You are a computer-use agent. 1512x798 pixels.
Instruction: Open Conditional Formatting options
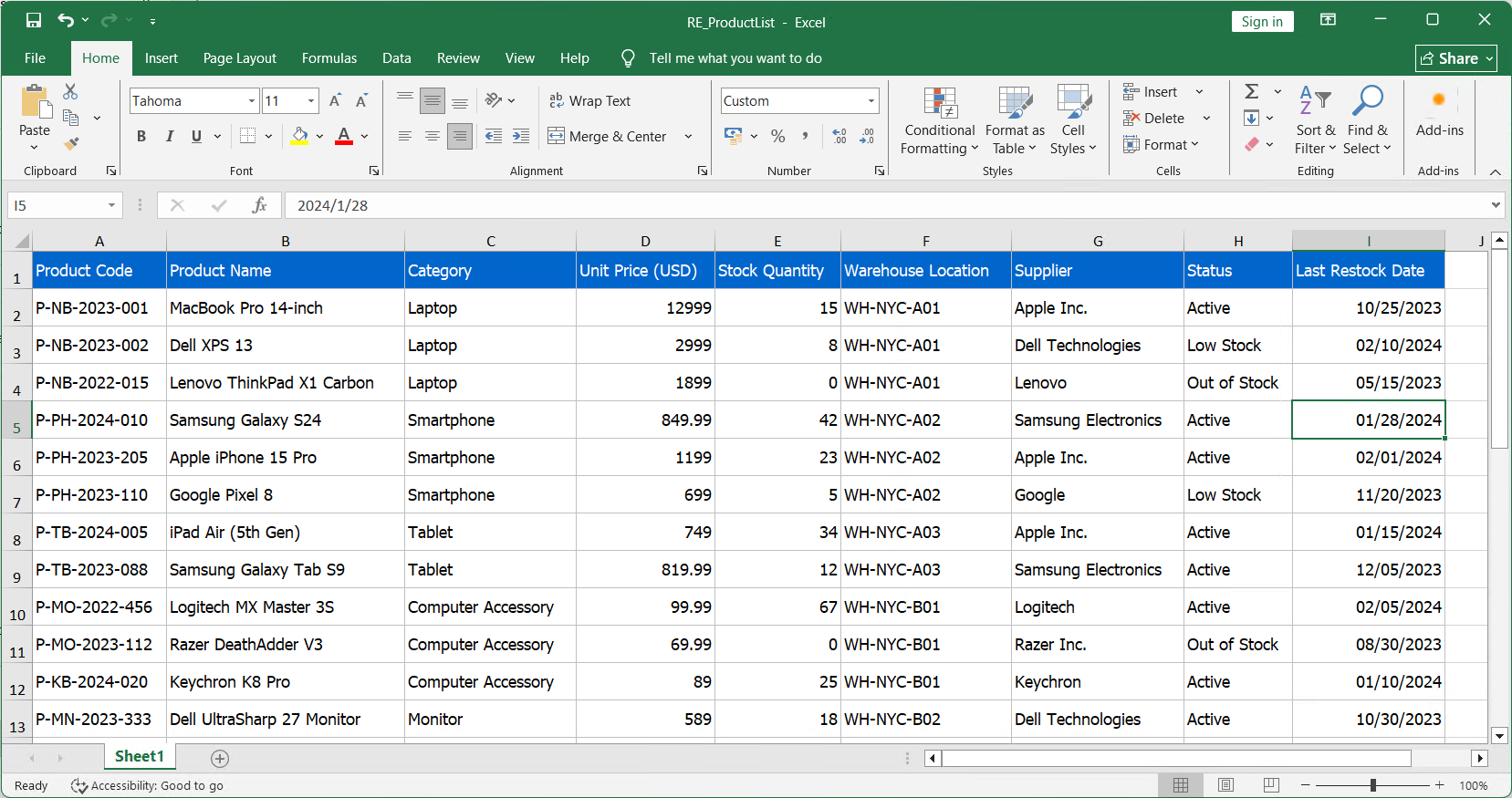tap(940, 120)
